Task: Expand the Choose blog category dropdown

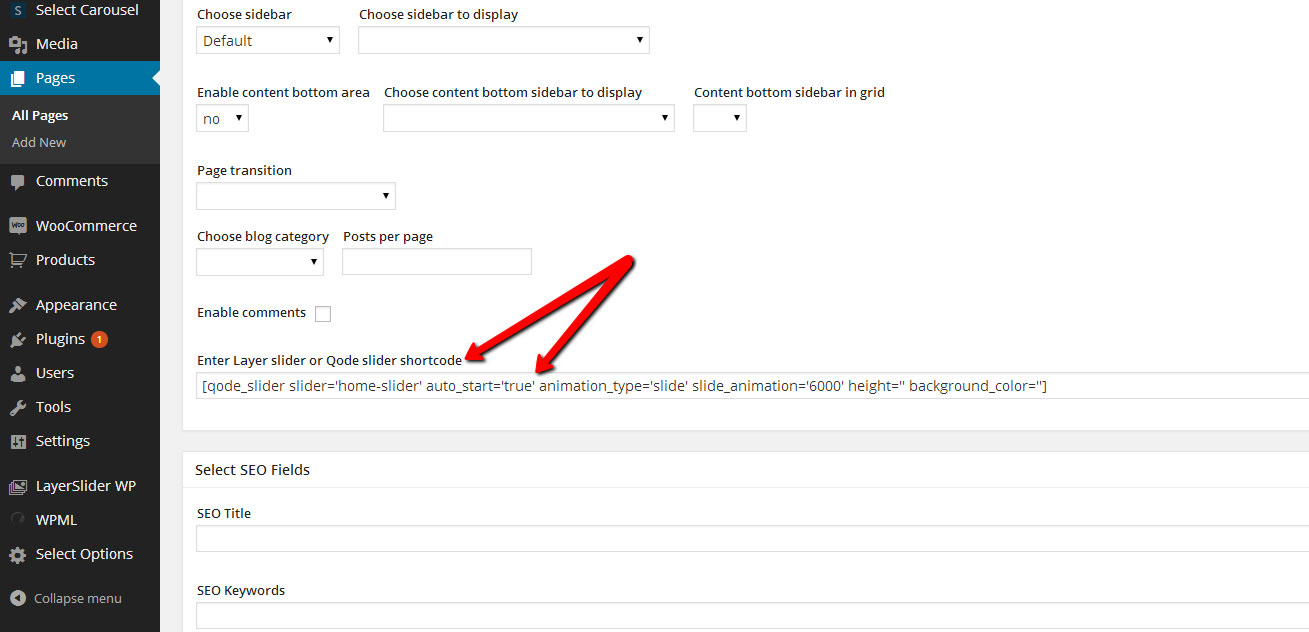Action: (x=260, y=262)
